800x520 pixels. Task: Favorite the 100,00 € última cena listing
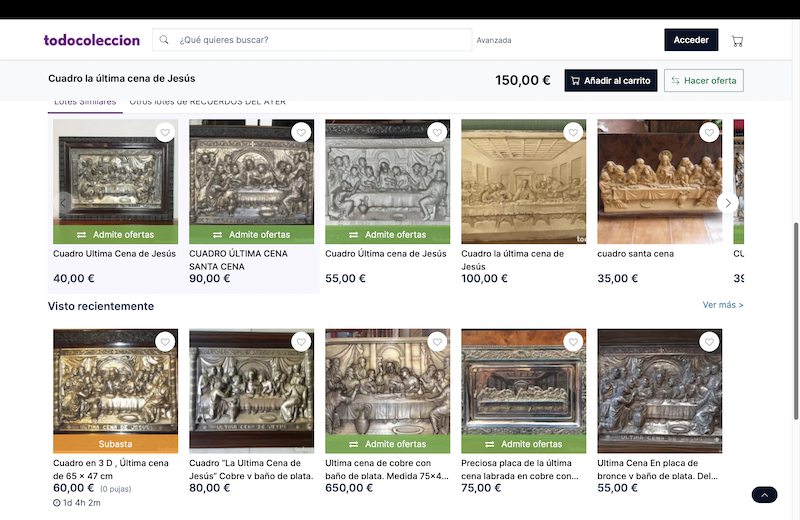(573, 133)
